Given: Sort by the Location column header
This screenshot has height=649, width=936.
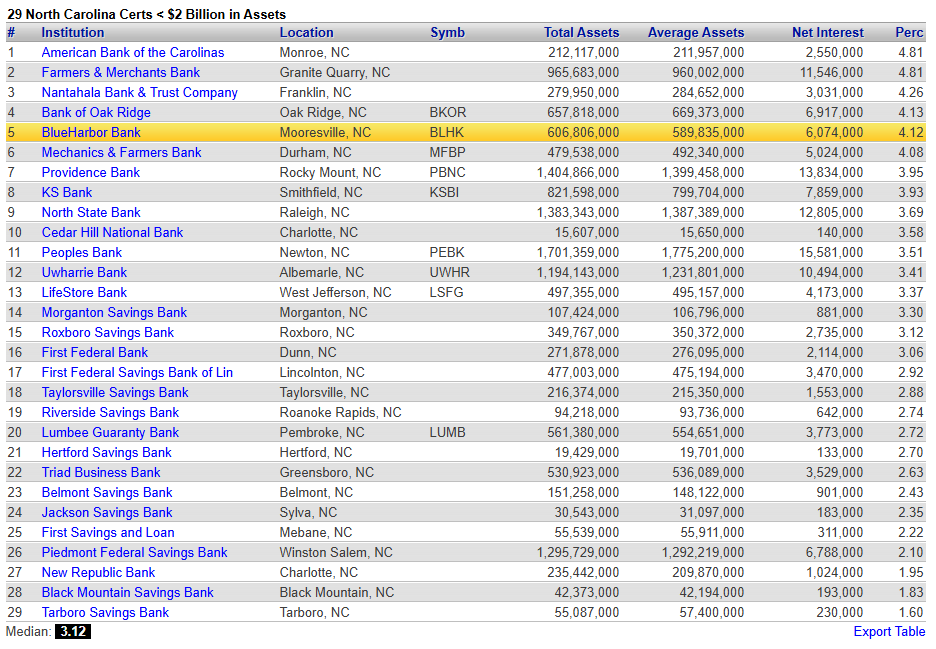Looking at the screenshot, I should click(x=306, y=33).
